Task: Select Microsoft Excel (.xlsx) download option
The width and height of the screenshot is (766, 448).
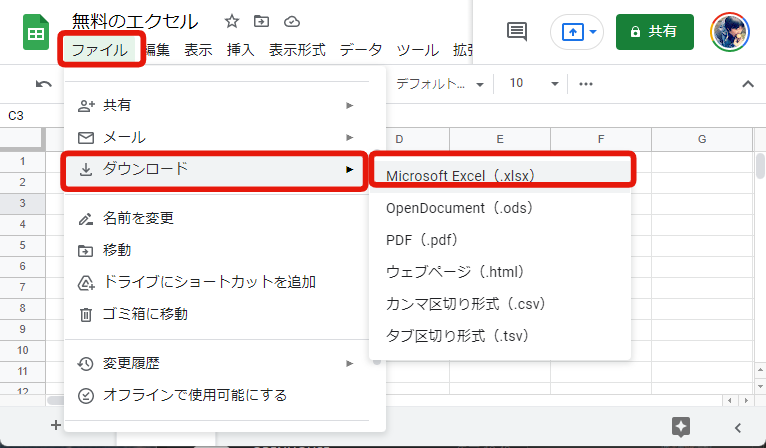Action: (x=461, y=176)
